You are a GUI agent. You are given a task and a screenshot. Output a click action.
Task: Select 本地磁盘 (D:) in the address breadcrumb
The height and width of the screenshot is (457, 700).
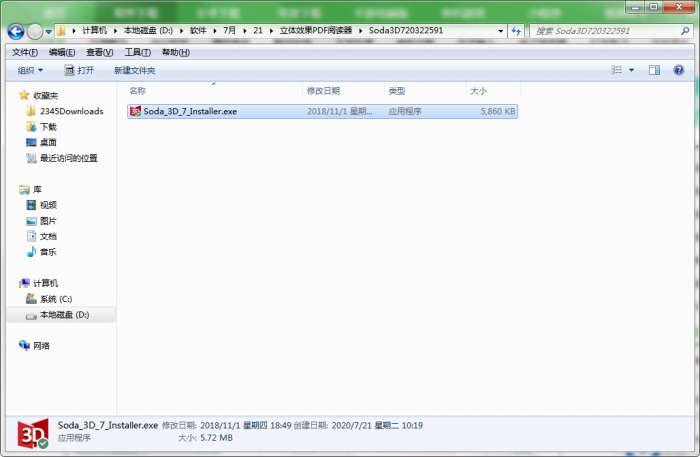(148, 30)
